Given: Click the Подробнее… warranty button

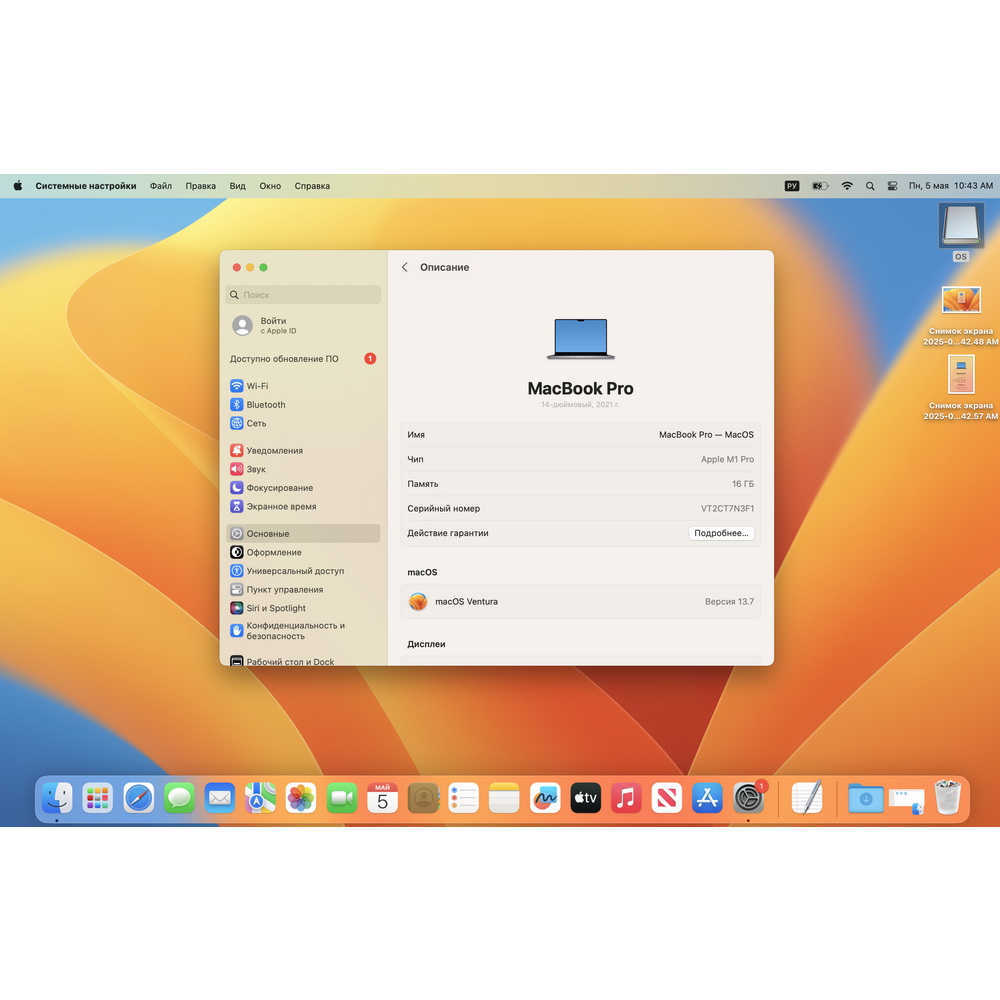Looking at the screenshot, I should tap(721, 533).
